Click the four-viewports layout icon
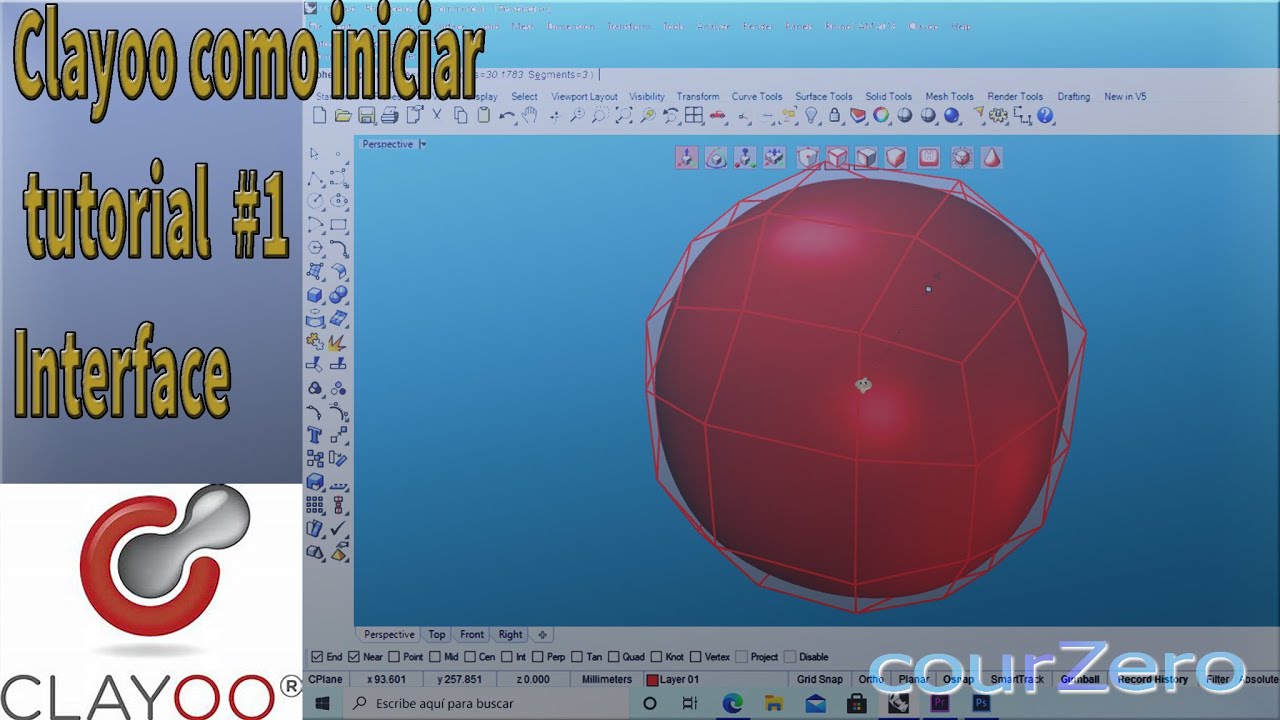This screenshot has height=720, width=1280. (x=694, y=115)
